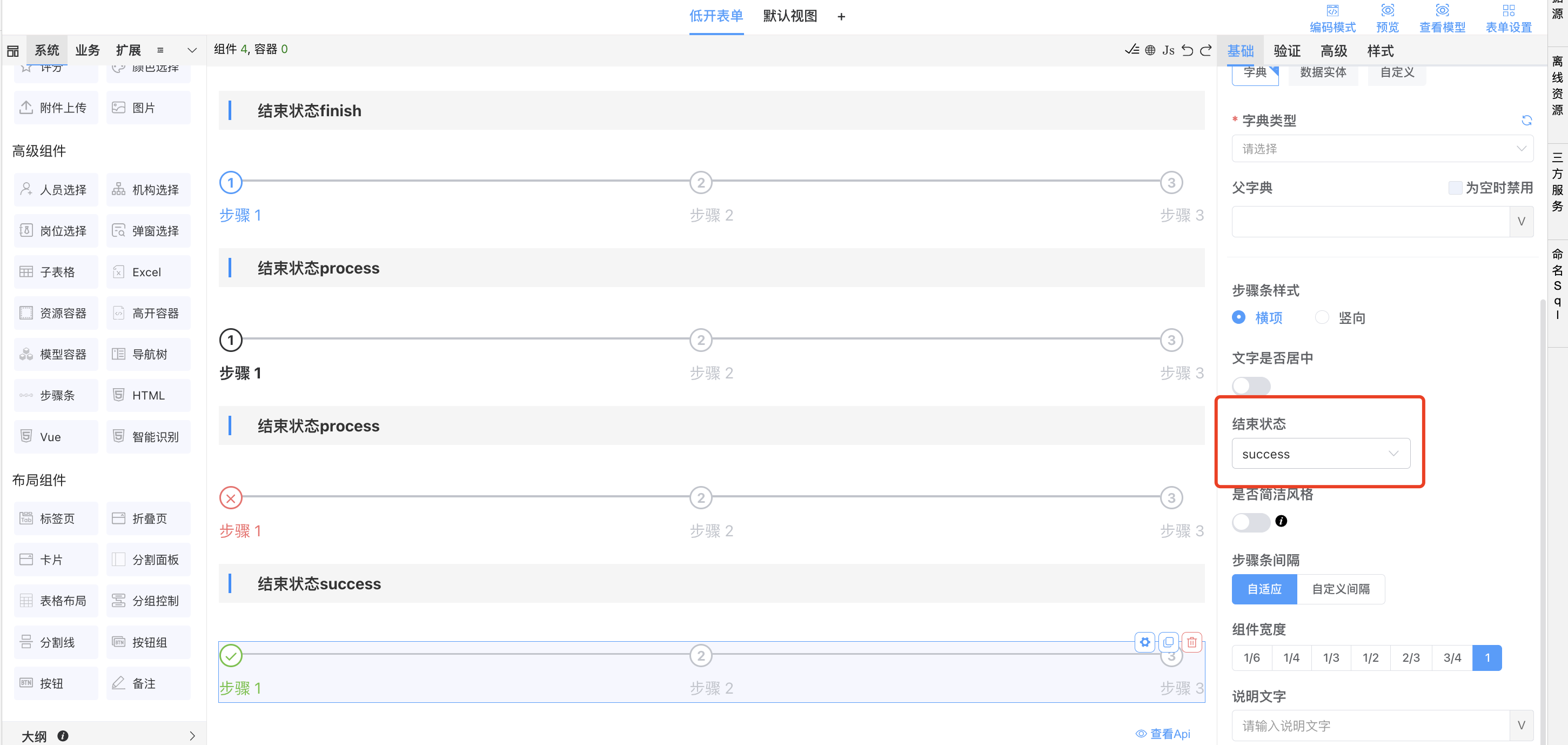Click the 自定义间隔 button
Image resolution: width=1568 pixels, height=745 pixels.
pyautogui.click(x=1341, y=589)
